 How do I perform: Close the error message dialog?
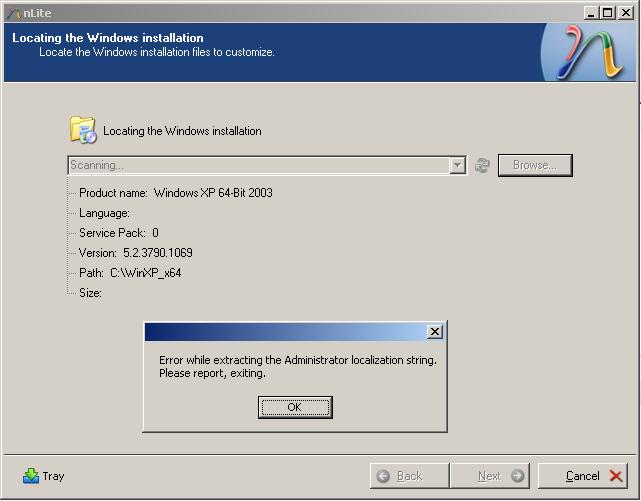coord(435,331)
